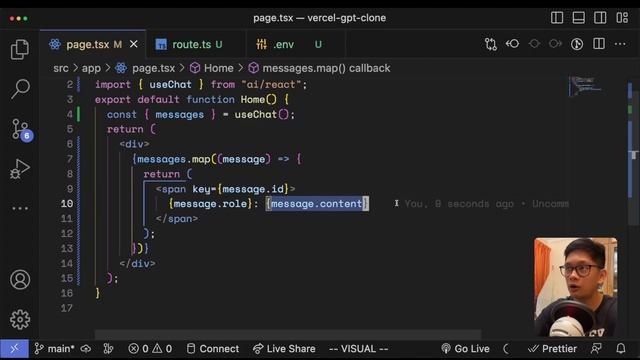640x360 pixels.
Task: Click the Prettier status item
Action: tap(552, 349)
